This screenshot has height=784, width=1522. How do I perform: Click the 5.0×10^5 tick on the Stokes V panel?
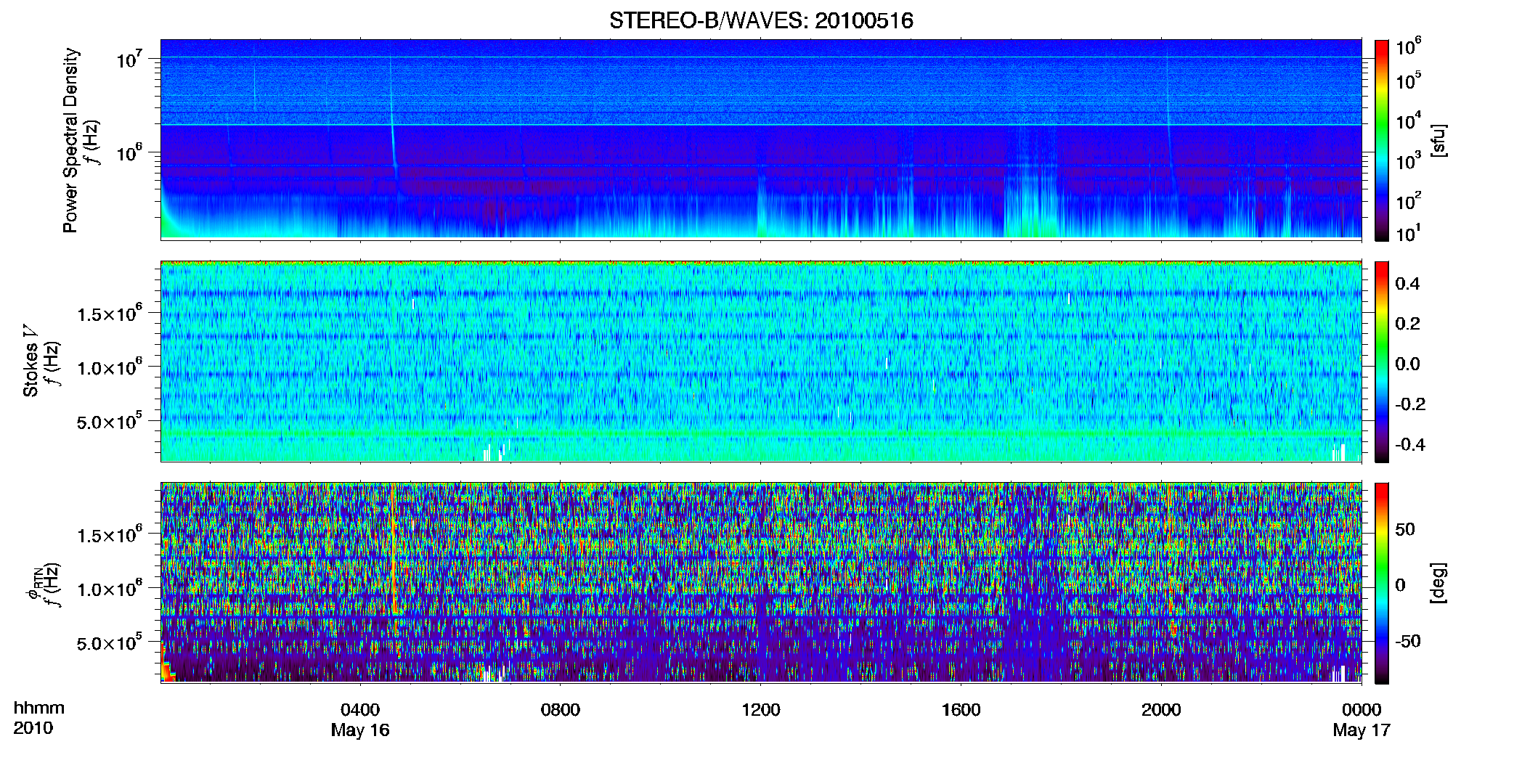click(110, 421)
